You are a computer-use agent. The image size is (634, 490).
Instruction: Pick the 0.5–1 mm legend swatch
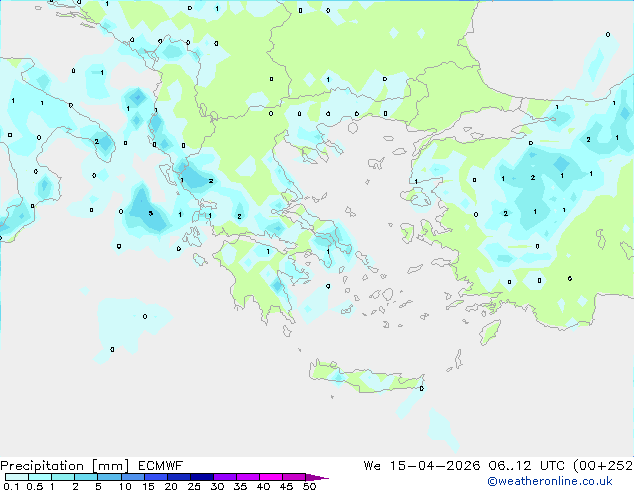pos(40,477)
